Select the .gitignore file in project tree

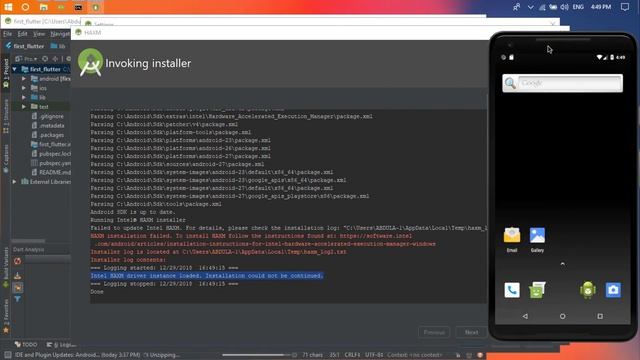point(48,116)
